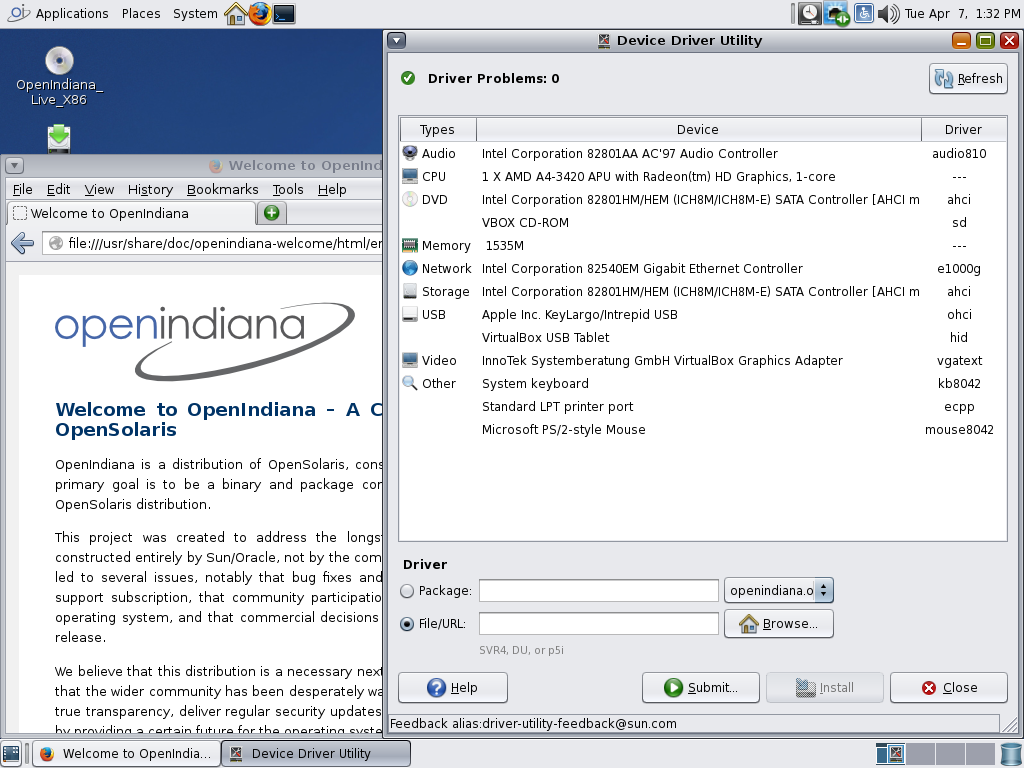Open the System menu
This screenshot has height=768, width=1024.
click(195, 14)
